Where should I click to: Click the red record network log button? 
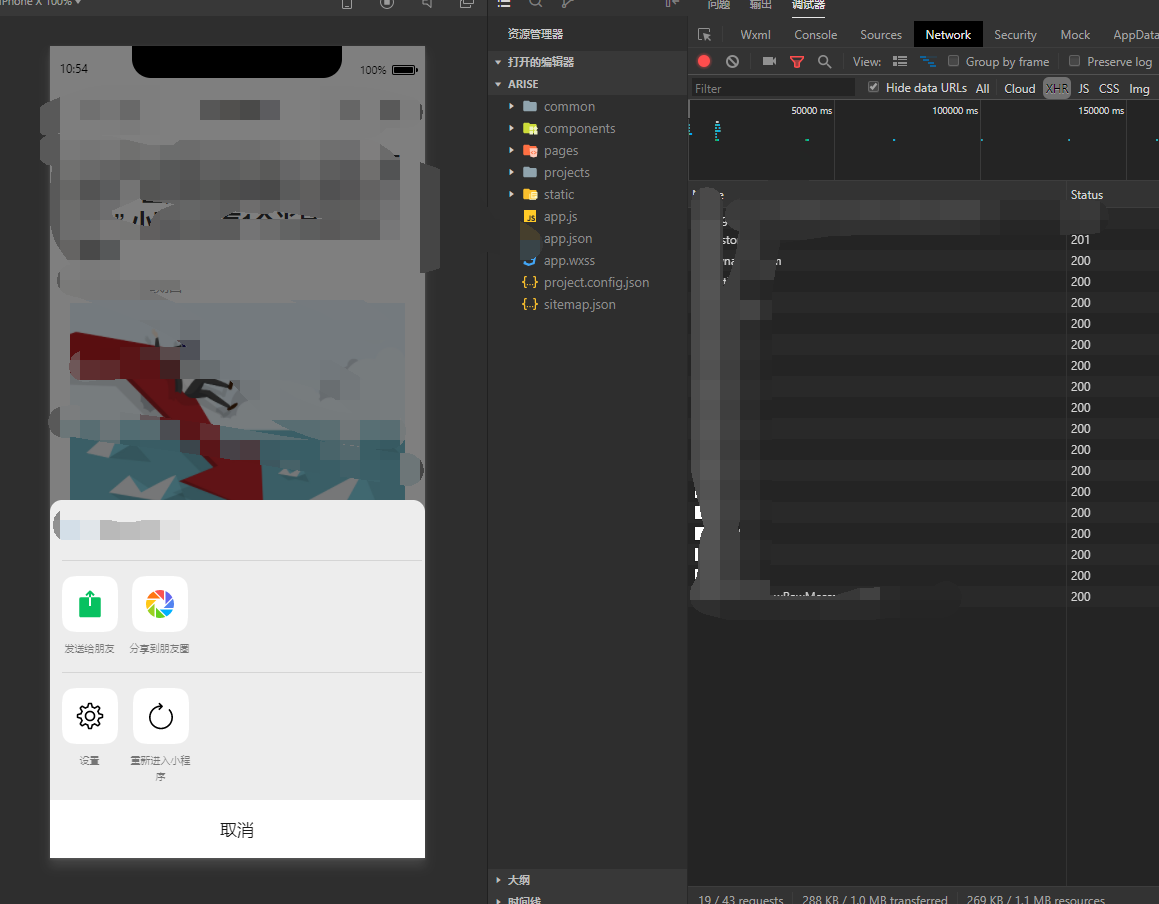(x=704, y=61)
